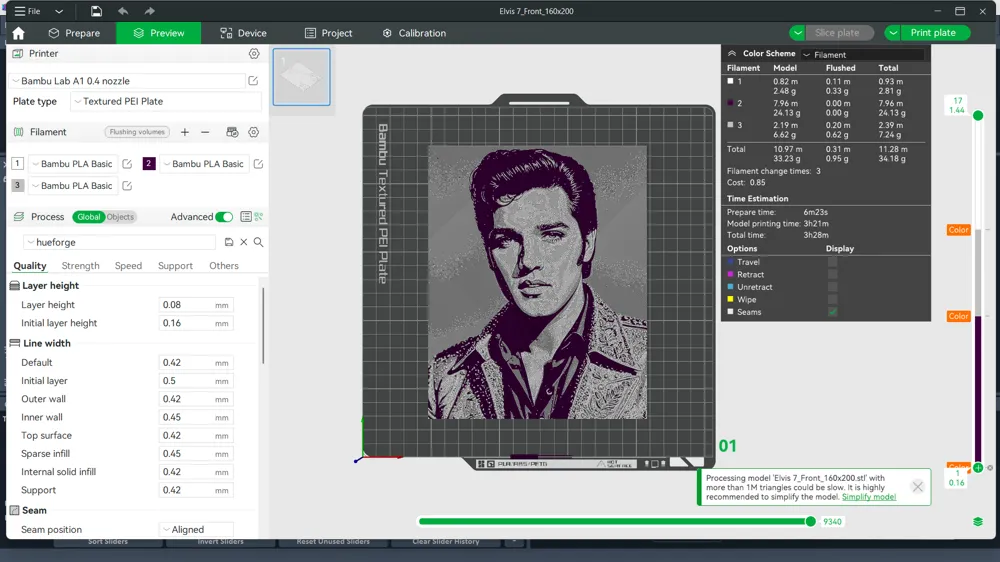The image size is (1000, 562).
Task: Click the Print plate button
Action: tap(933, 33)
